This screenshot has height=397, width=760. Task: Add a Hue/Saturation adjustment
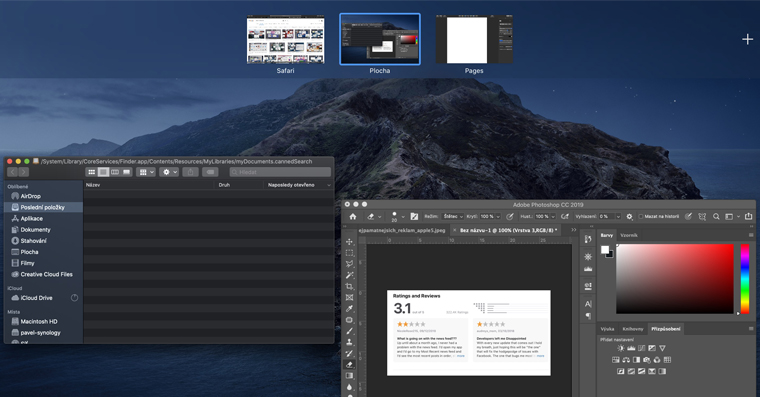pos(616,360)
